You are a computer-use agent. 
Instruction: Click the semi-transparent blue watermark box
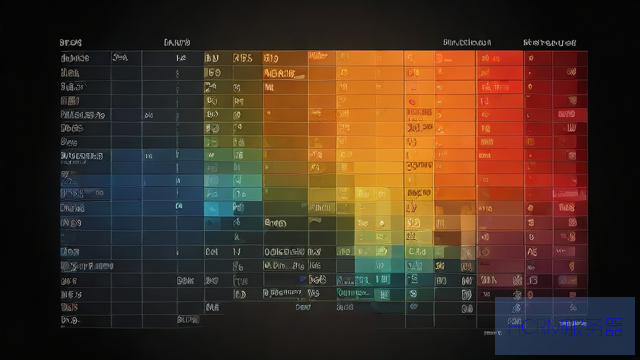pos(565,326)
